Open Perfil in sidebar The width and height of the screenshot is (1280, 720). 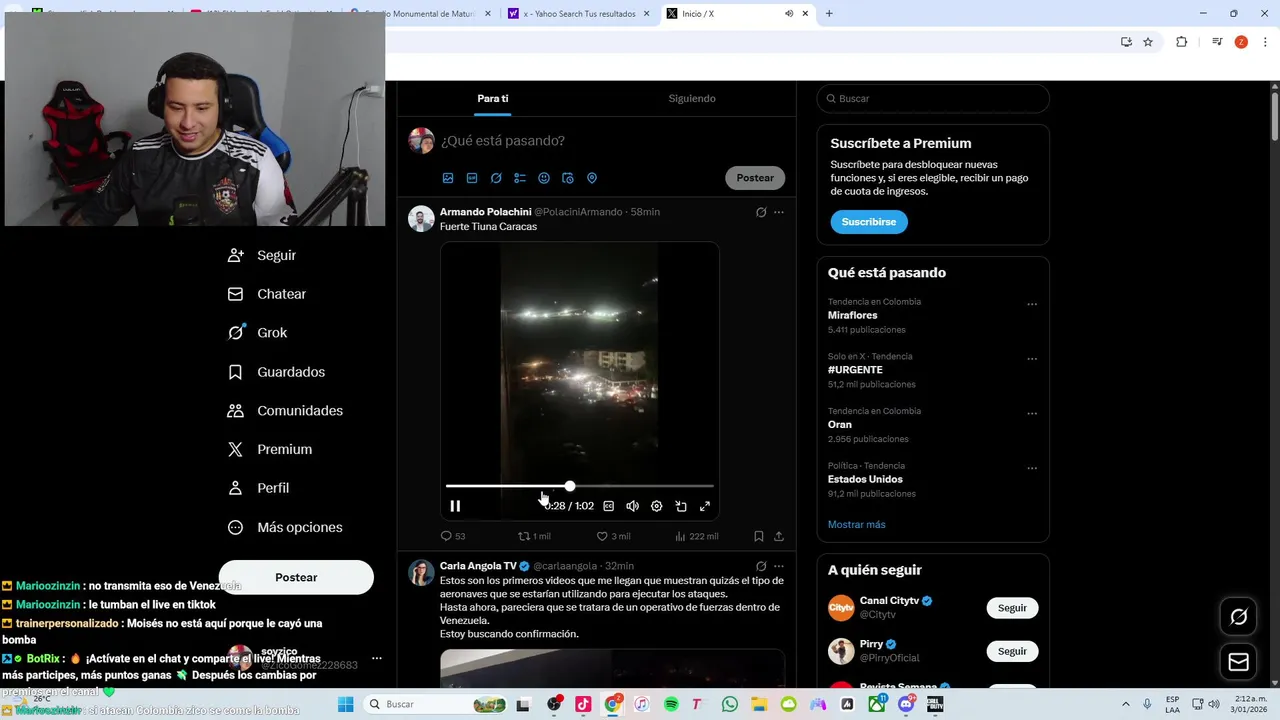pyautogui.click(x=258, y=488)
